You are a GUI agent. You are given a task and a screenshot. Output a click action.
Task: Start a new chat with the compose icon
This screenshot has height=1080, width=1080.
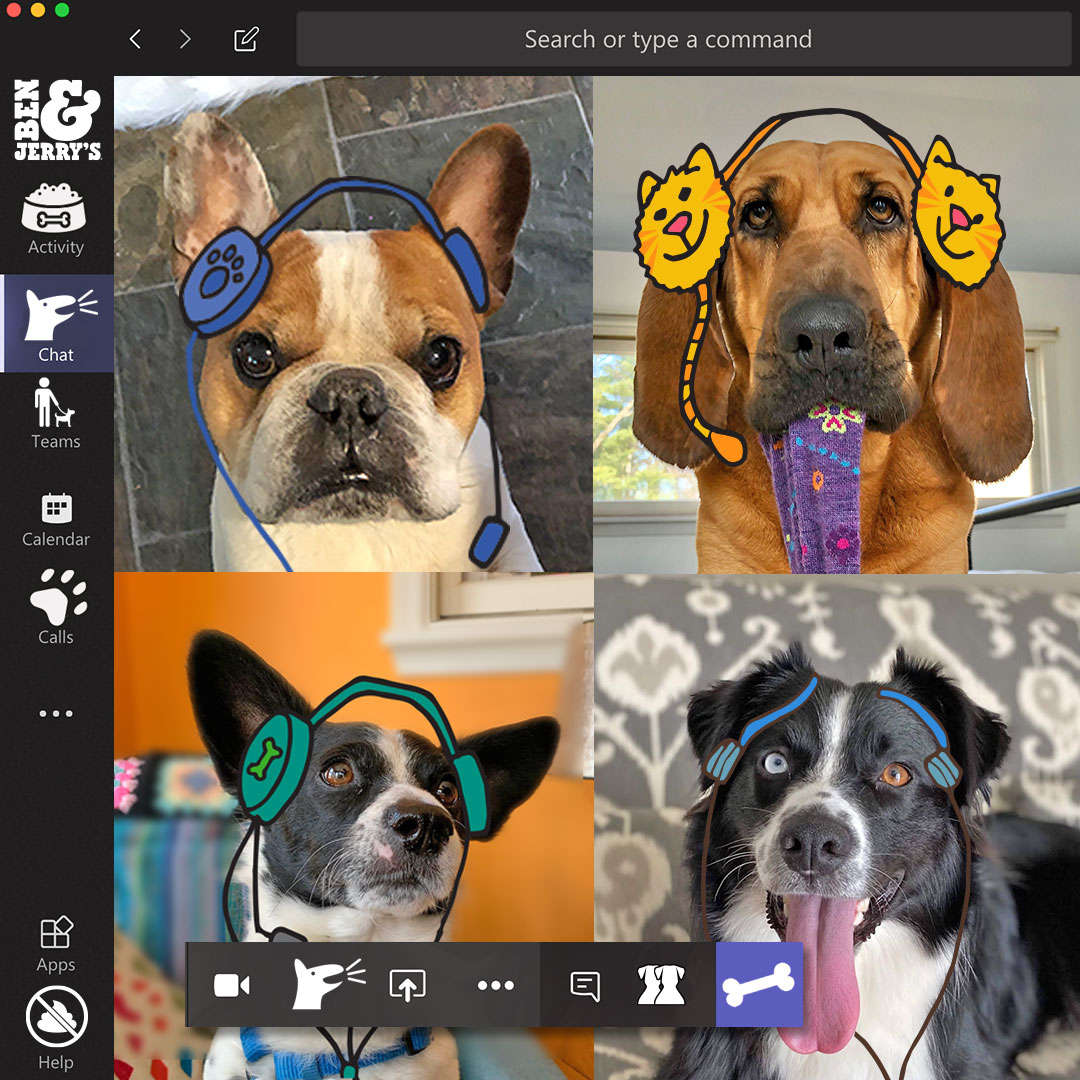coord(245,39)
